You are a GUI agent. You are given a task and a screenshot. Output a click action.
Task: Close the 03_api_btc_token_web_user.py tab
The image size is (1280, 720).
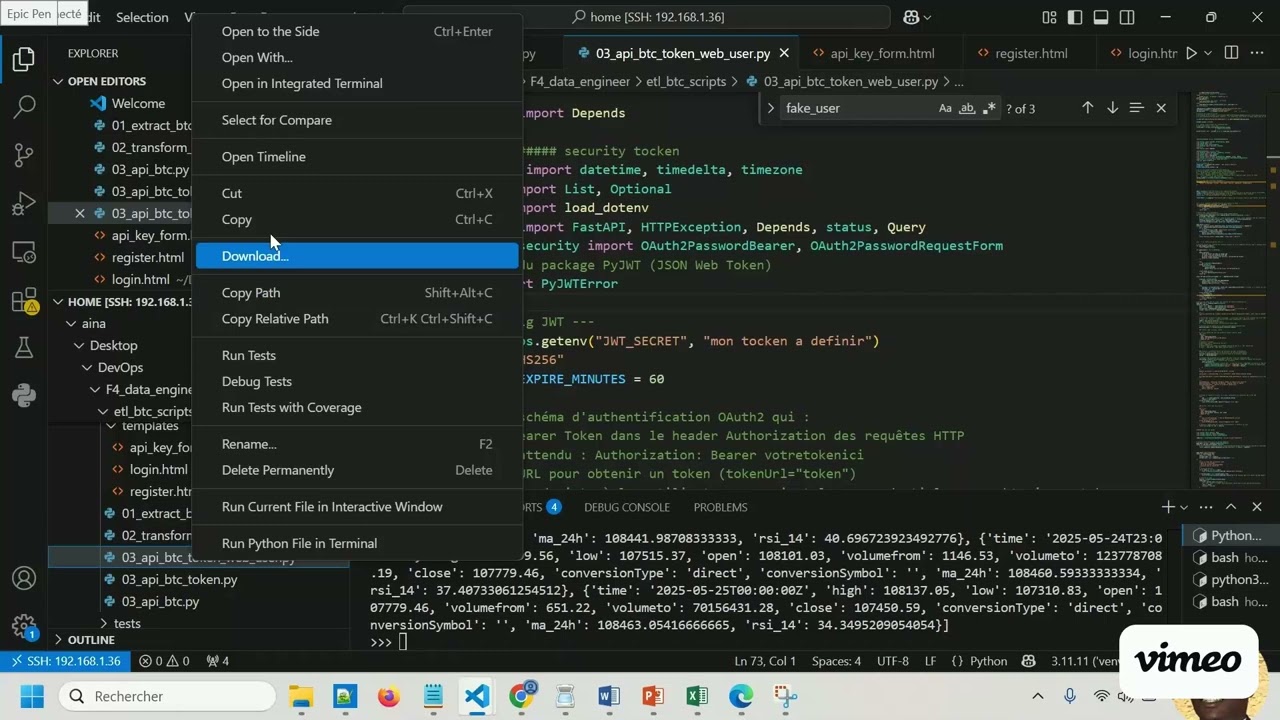[x=784, y=53]
